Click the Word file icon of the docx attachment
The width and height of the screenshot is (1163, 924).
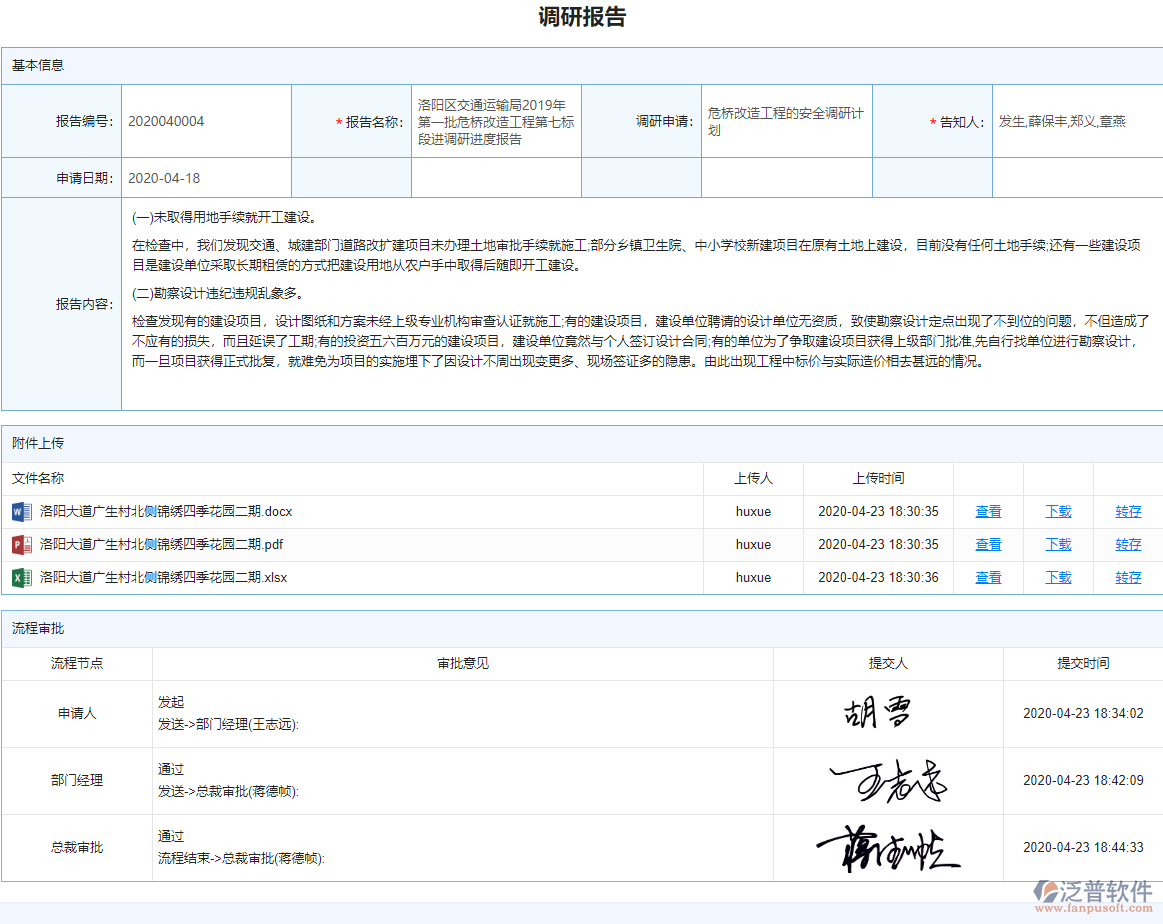tap(23, 511)
